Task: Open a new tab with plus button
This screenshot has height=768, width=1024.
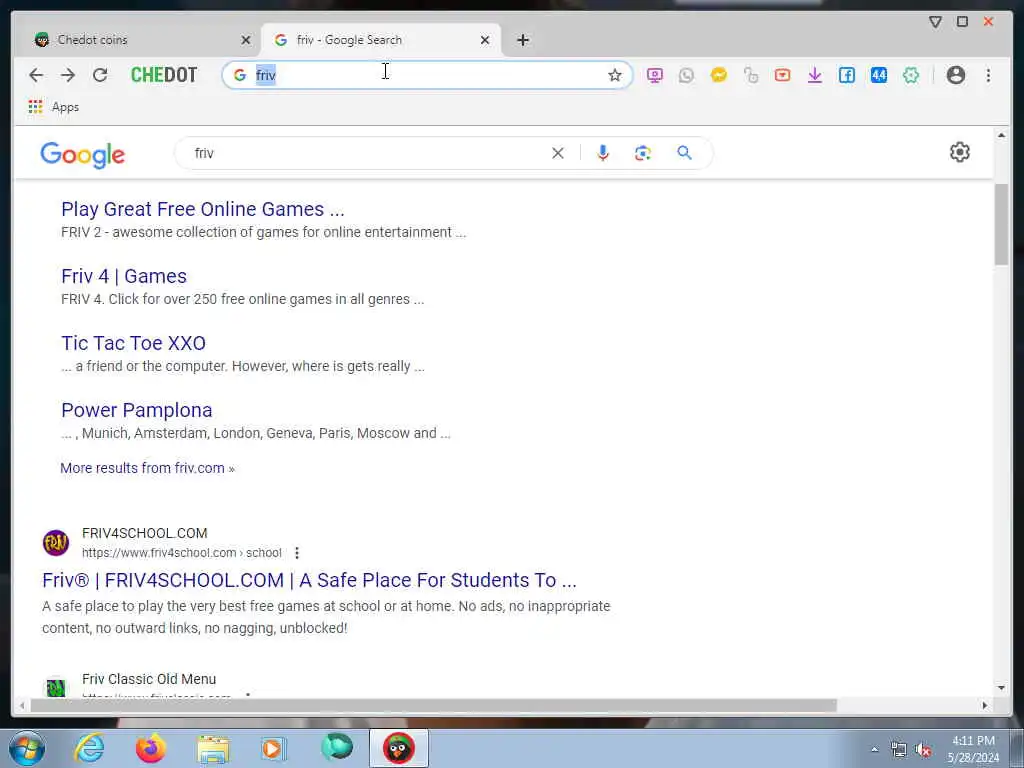Action: coord(522,40)
